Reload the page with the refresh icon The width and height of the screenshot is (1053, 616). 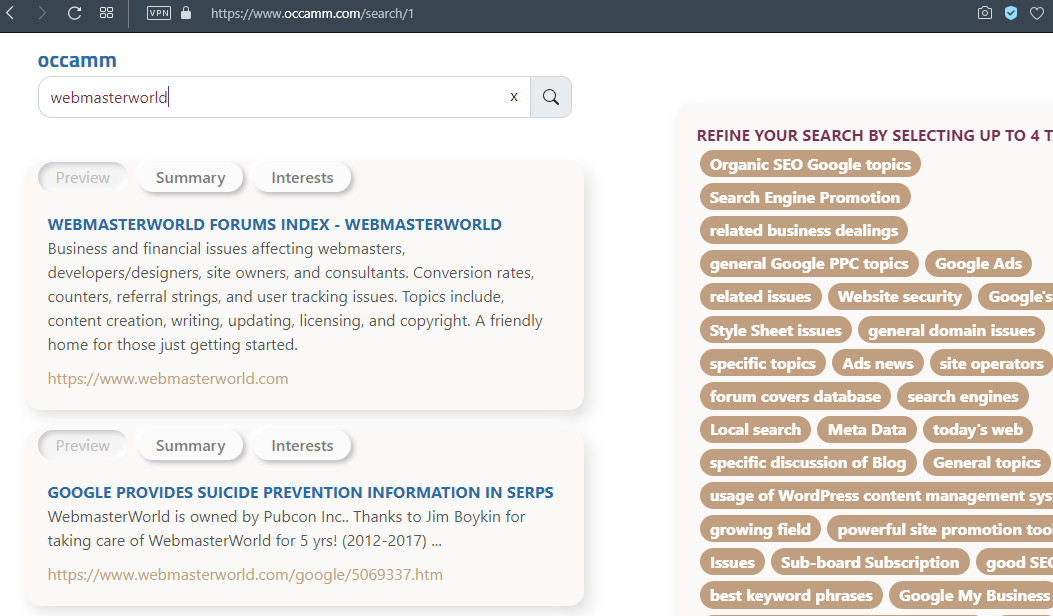[75, 13]
